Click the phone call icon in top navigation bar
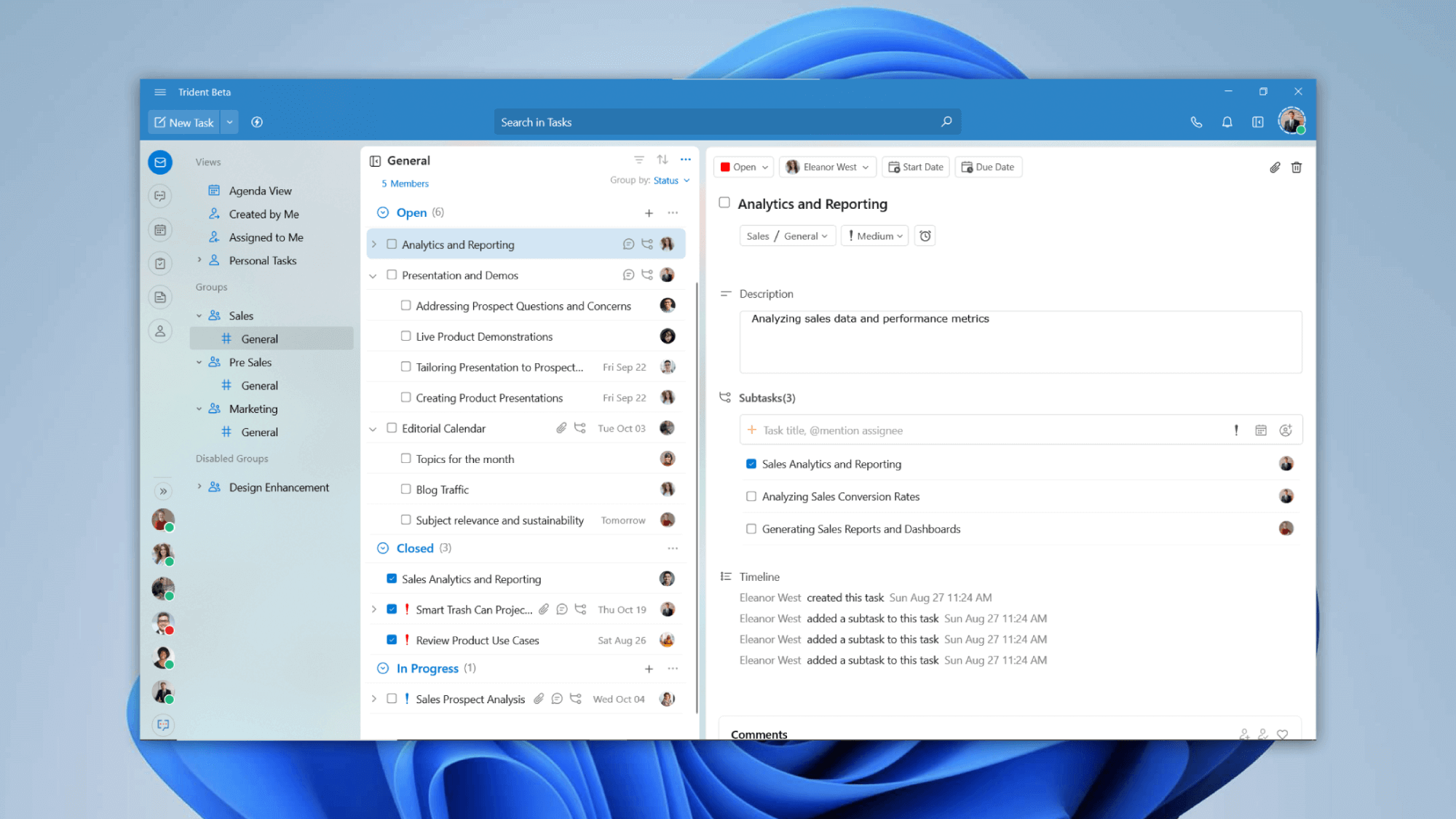 point(1196,122)
